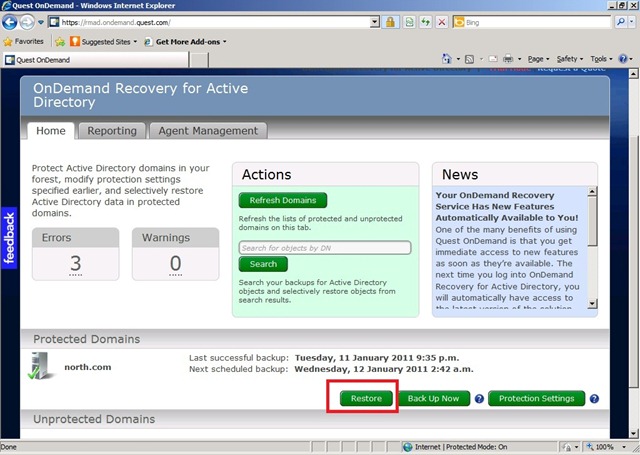Open the recent pages dropdown arrow
Viewport: 640px width, 455px height.
(40, 22)
